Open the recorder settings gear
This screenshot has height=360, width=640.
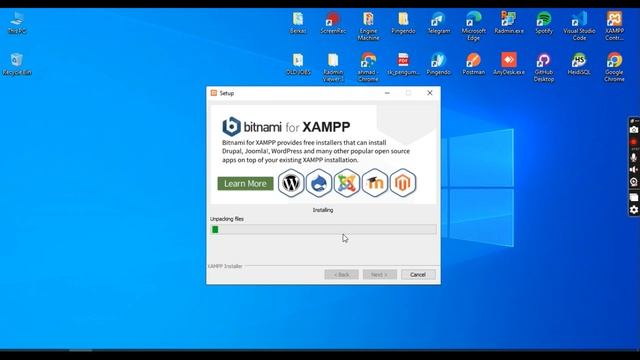[634, 210]
